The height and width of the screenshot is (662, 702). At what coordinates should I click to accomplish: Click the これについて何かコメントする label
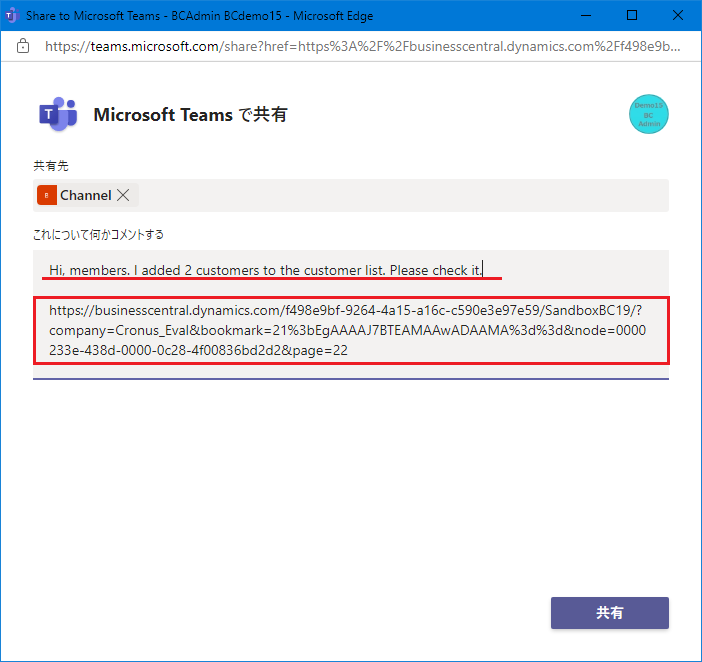coord(98,235)
